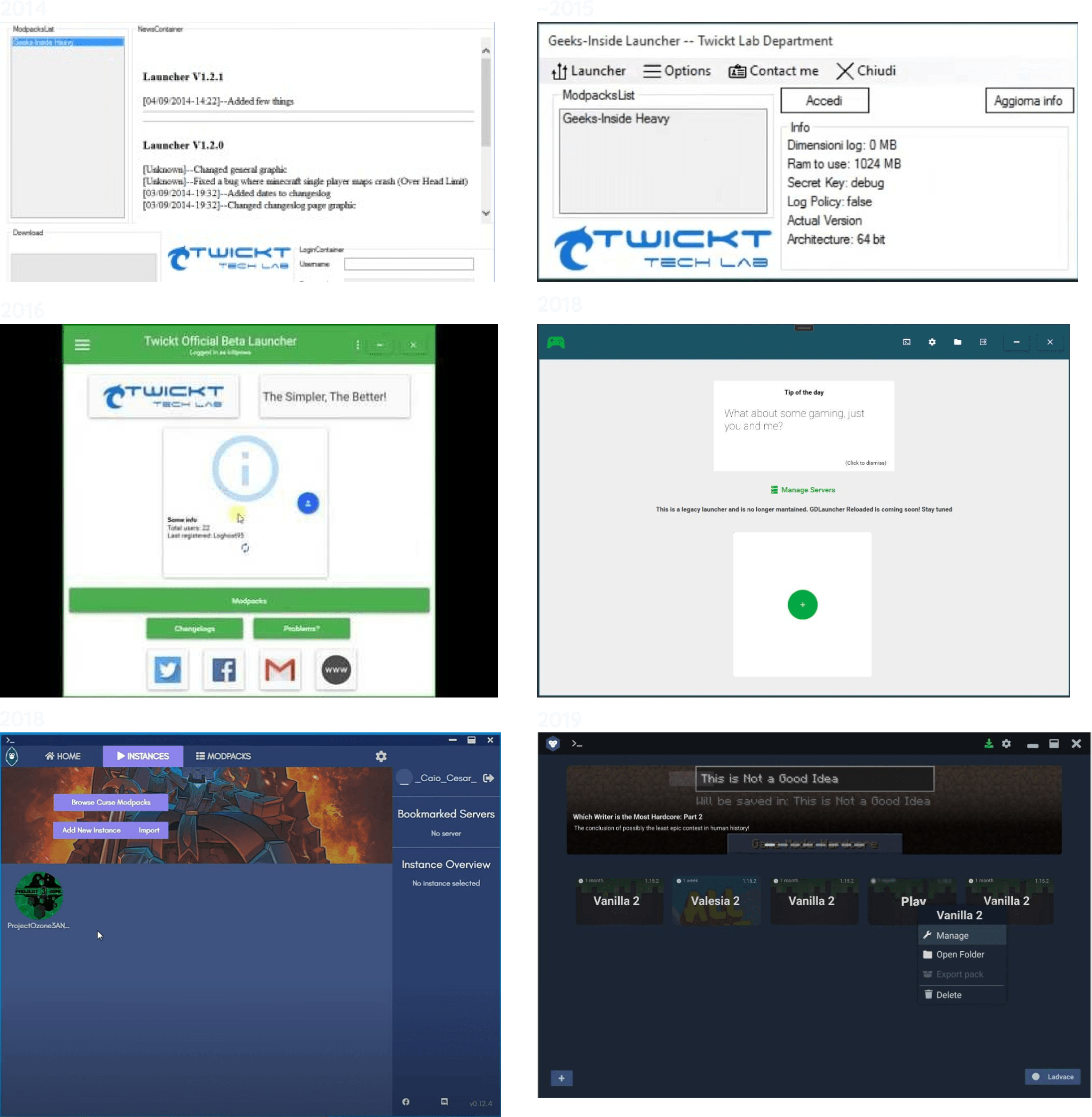Switch to the INSTANCES tab
Viewport: 1092px width, 1117px height.
tap(143, 756)
